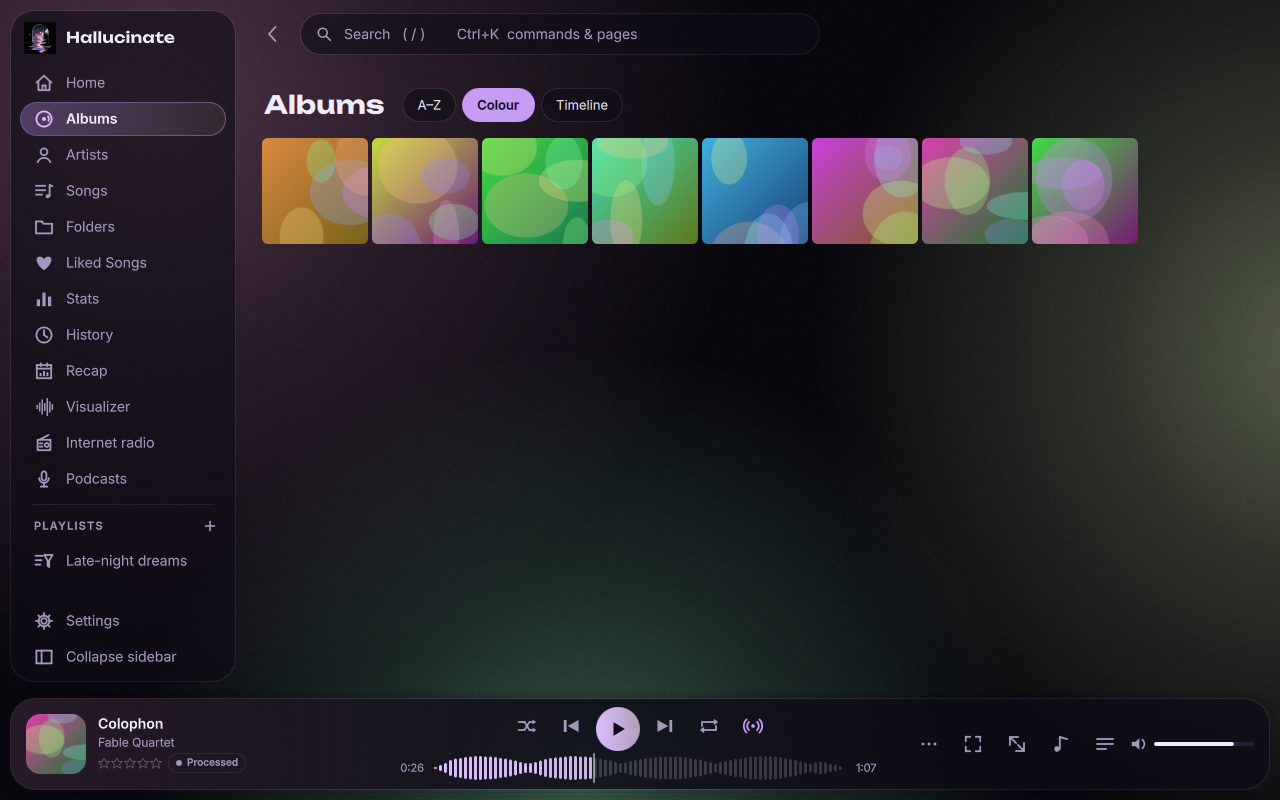Seek within the waveform progress bar
The width and height of the screenshot is (1280, 800).
638,768
